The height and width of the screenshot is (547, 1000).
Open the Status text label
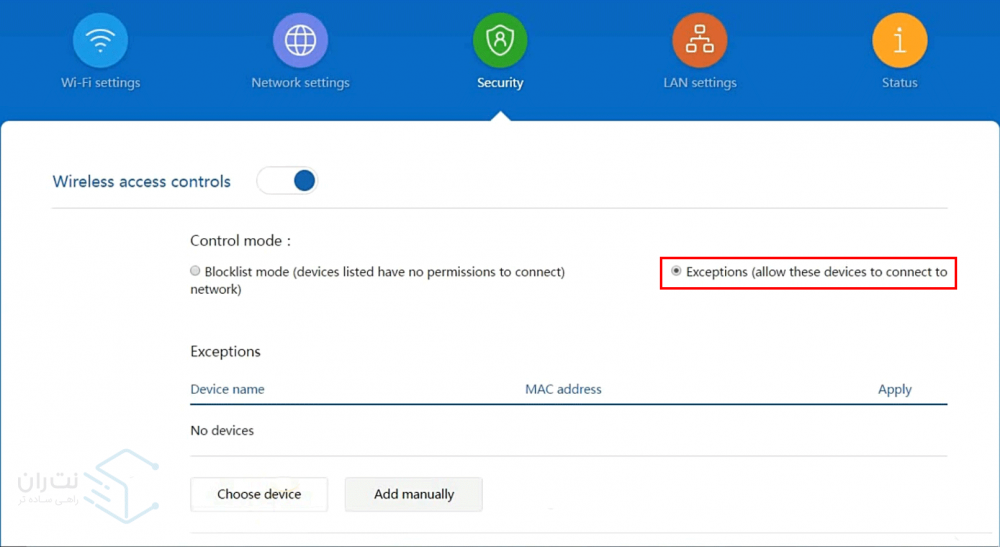[899, 83]
